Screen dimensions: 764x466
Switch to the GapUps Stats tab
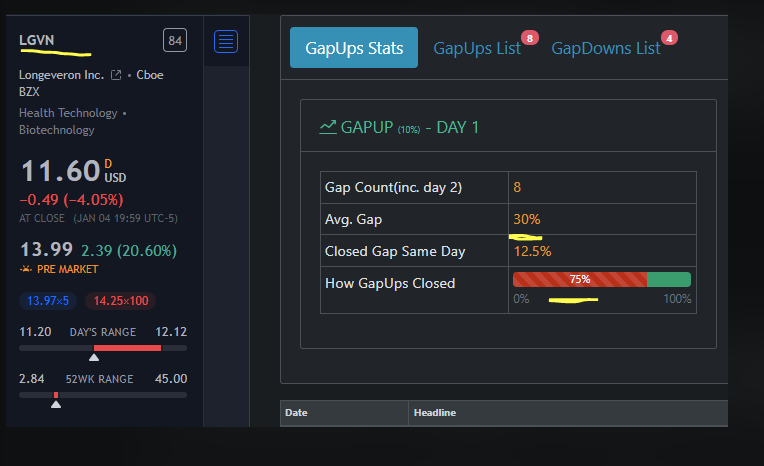click(354, 48)
